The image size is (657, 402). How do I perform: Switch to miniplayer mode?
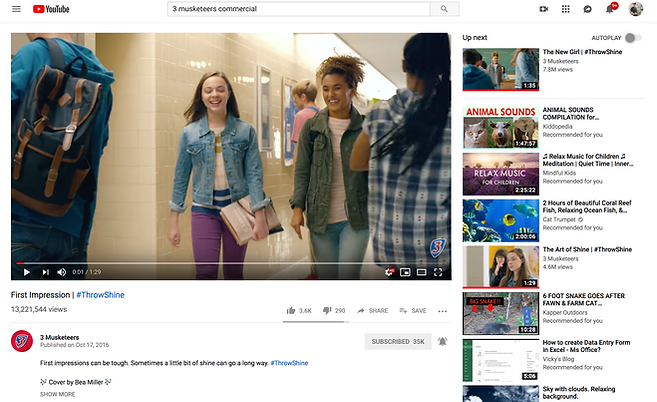point(405,272)
